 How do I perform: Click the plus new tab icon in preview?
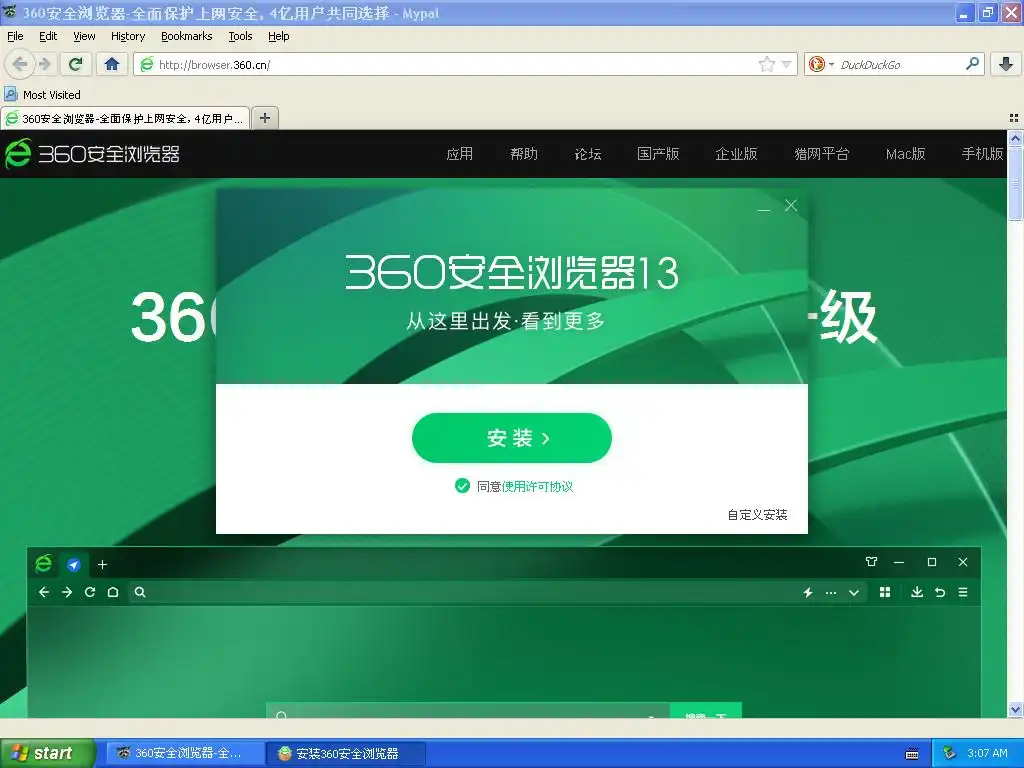[x=103, y=565]
